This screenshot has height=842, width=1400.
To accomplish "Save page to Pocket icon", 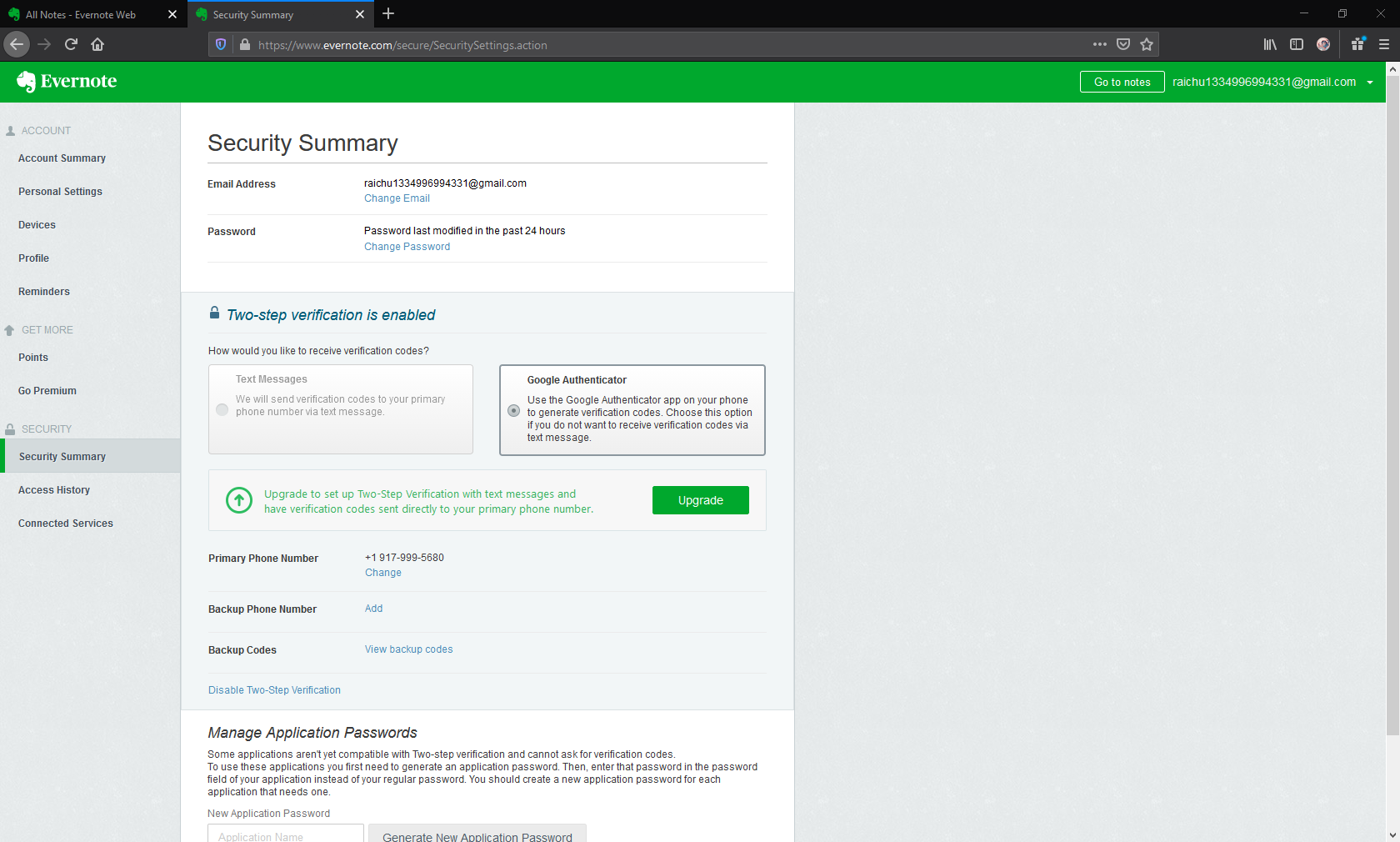I will [1123, 44].
